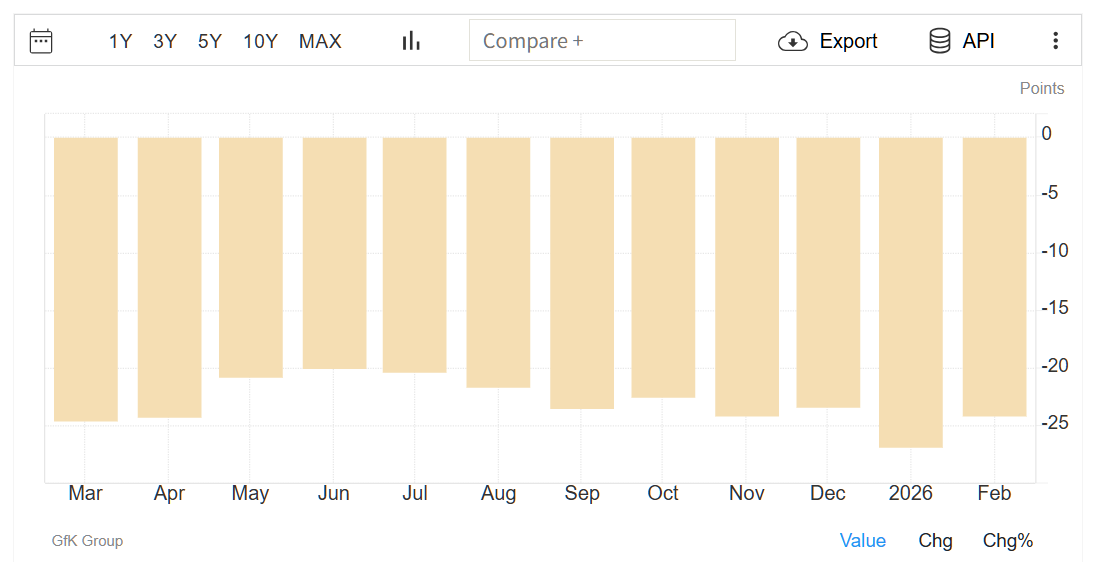This screenshot has width=1097, height=562.
Task: Click the Export text label
Action: pos(848,41)
